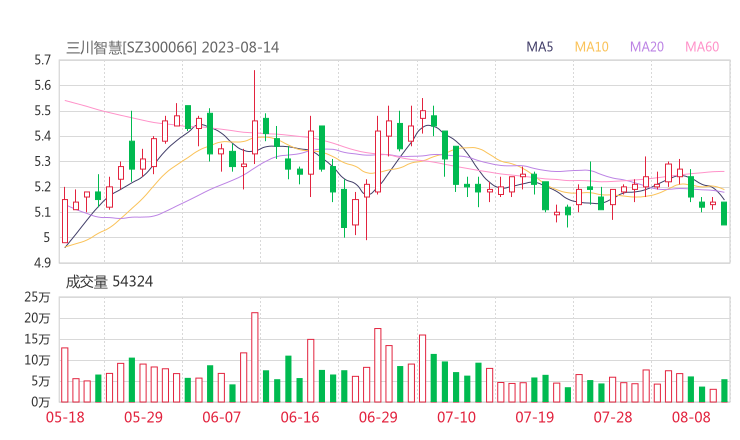Screen dimensions: 740x440
Task: Click the 06-29 date axis label
Action: 378,417
